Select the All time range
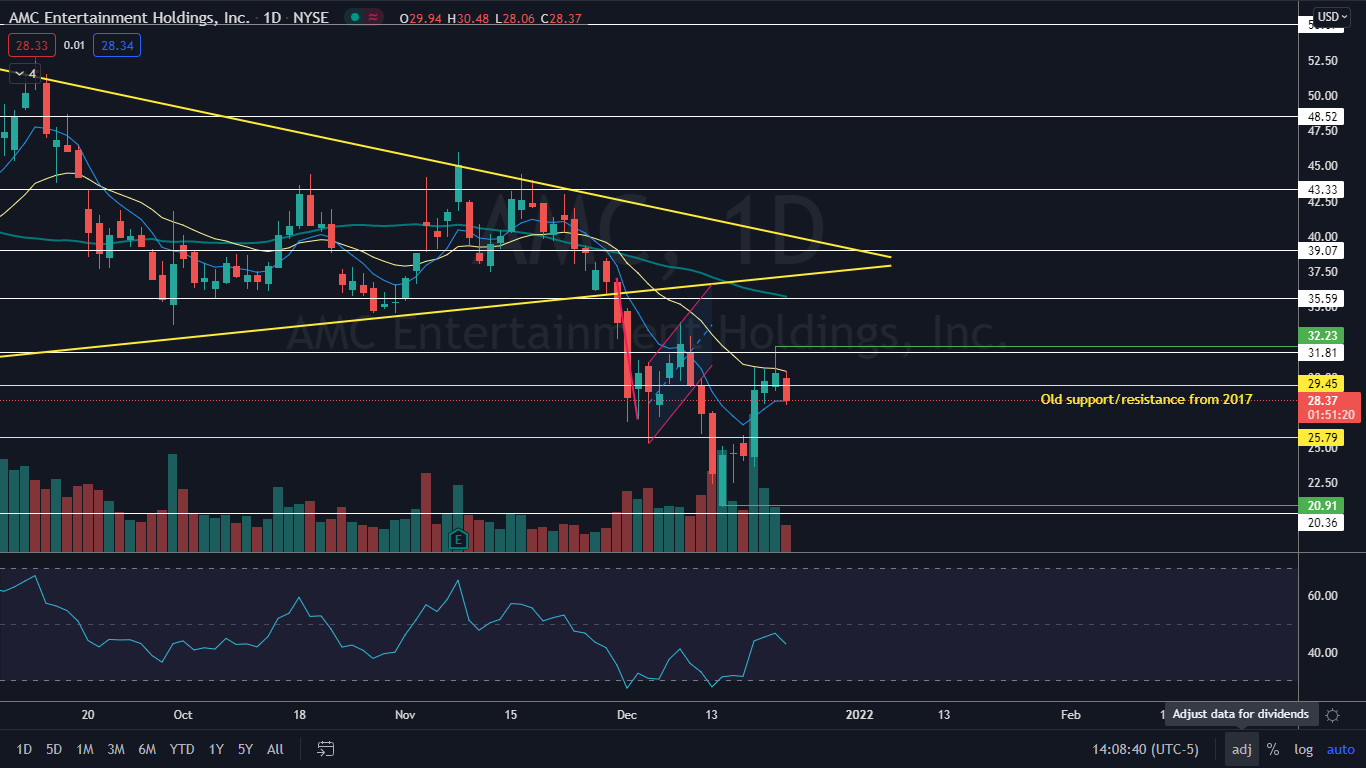Viewport: 1366px width, 768px height. (x=276, y=749)
